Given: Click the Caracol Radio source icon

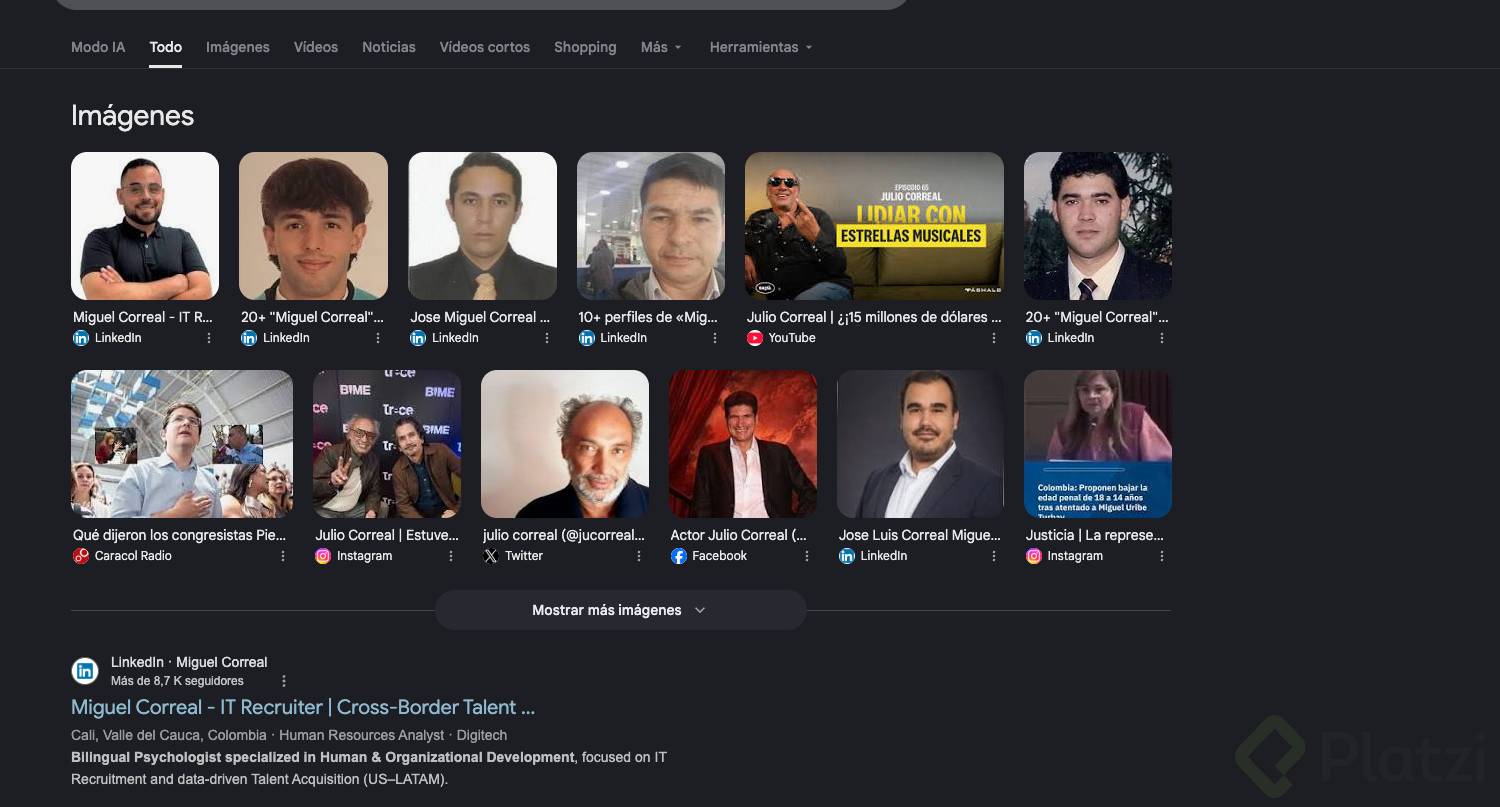Looking at the screenshot, I should [81, 556].
